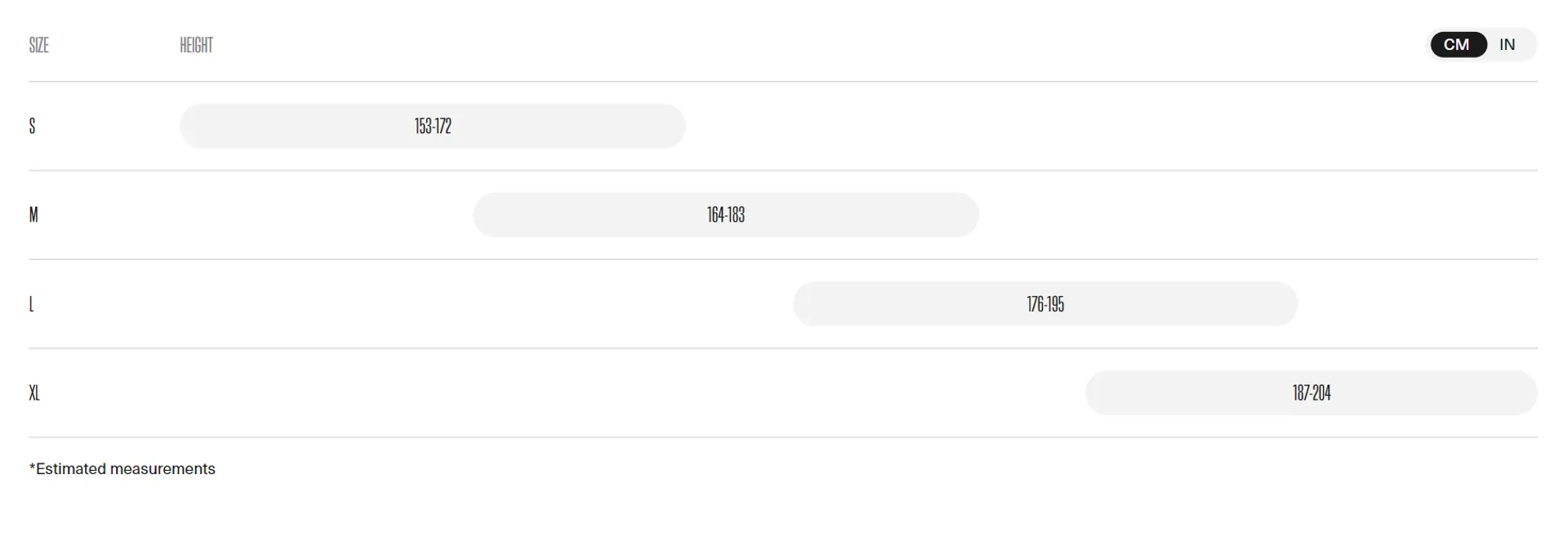Click the CM/IN unit switcher background
This screenshot has height=537, width=1568.
1481,44
